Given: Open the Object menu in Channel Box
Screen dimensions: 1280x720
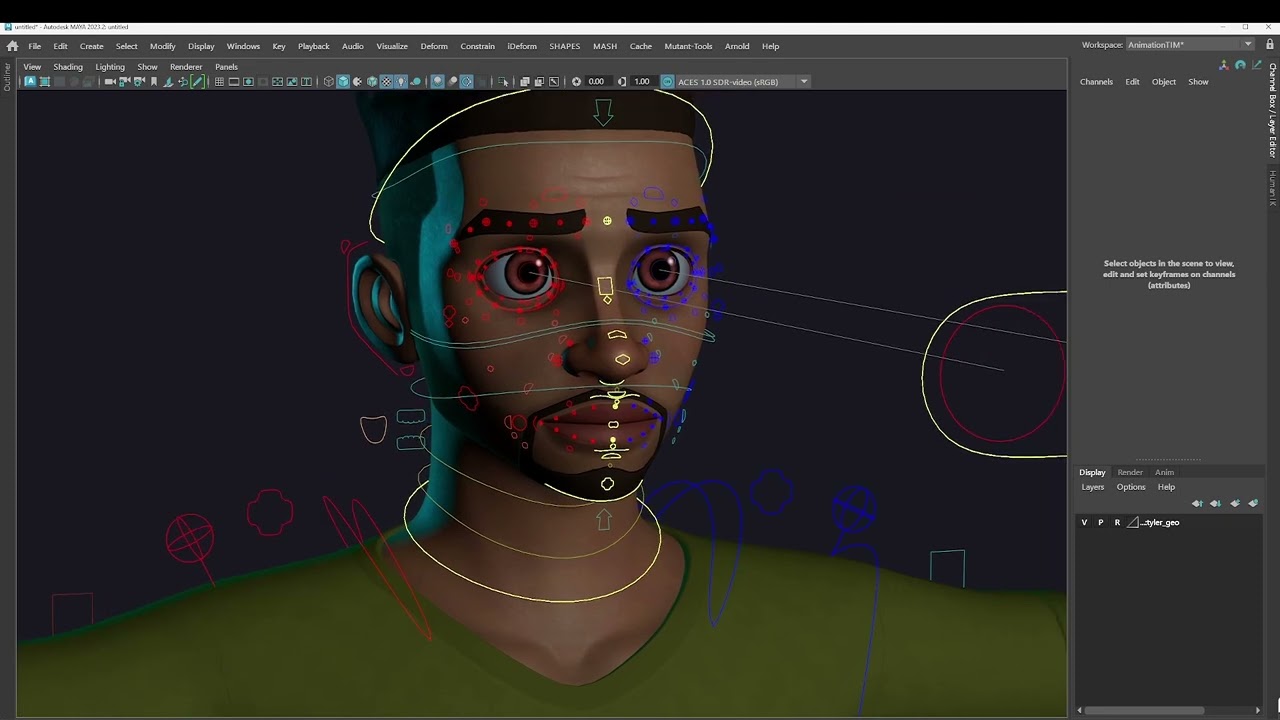Looking at the screenshot, I should point(1164,82).
